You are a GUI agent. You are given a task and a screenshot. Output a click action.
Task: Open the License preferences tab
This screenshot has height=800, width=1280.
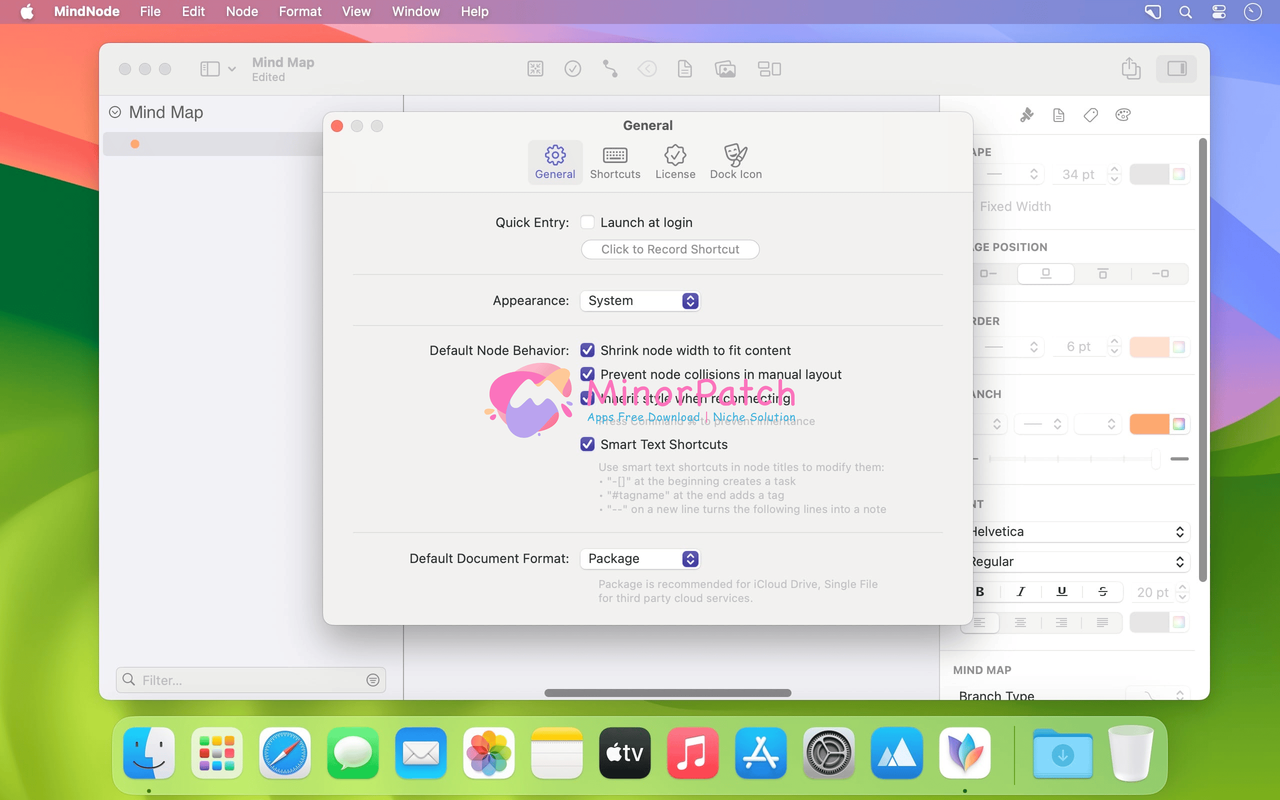tap(675, 161)
